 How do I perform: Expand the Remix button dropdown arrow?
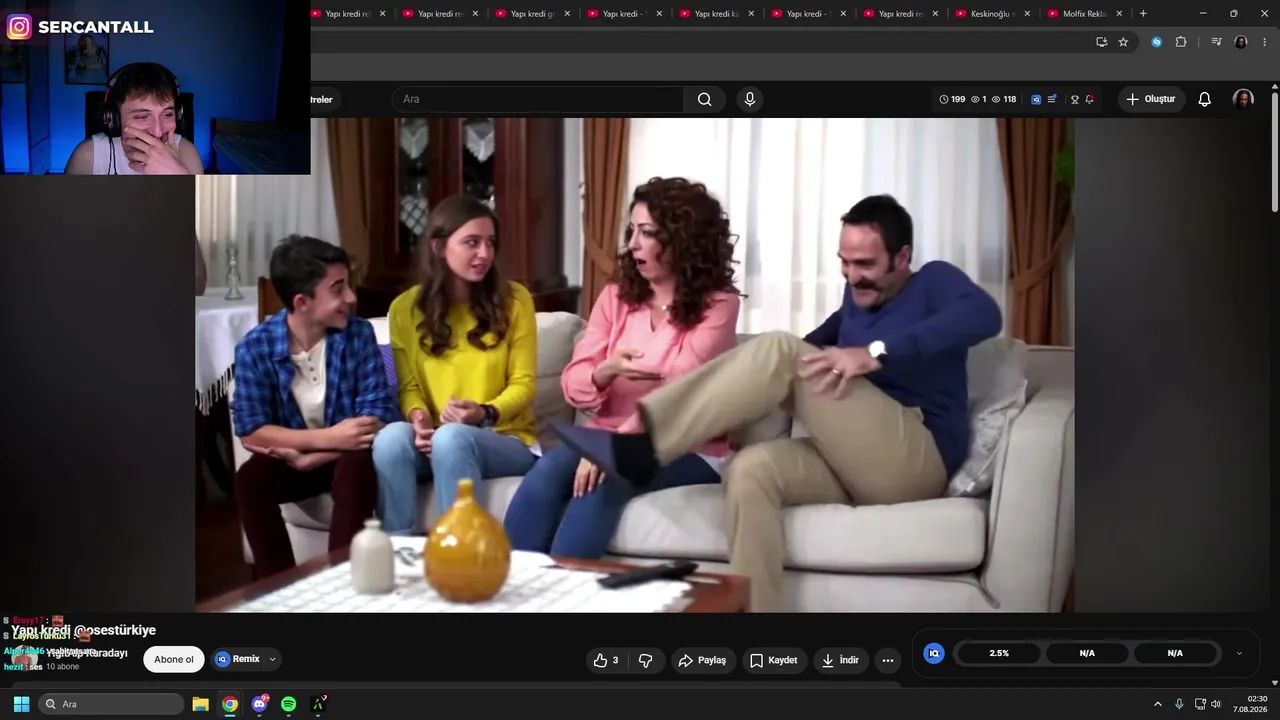[272, 659]
